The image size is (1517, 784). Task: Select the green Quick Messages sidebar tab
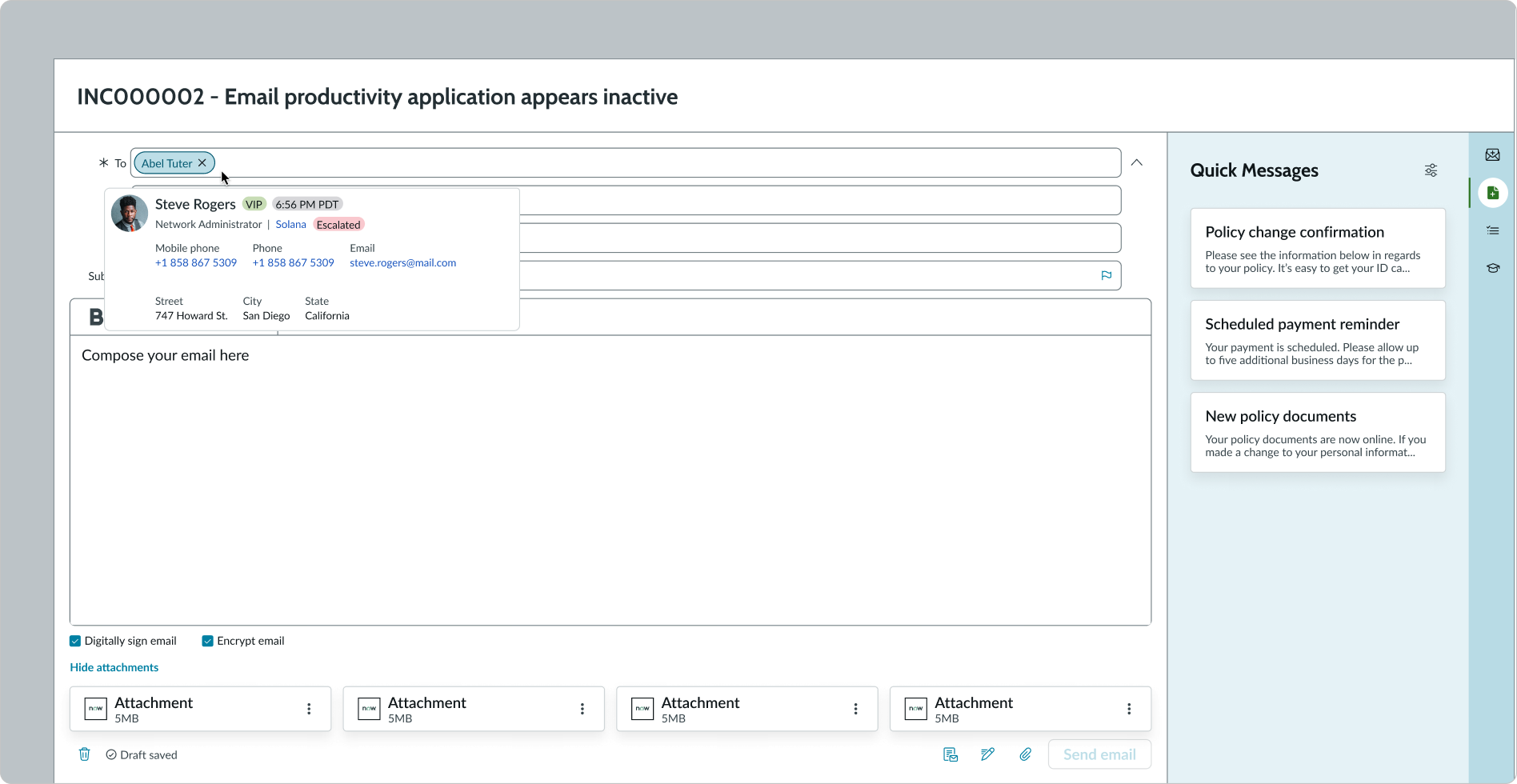point(1492,193)
